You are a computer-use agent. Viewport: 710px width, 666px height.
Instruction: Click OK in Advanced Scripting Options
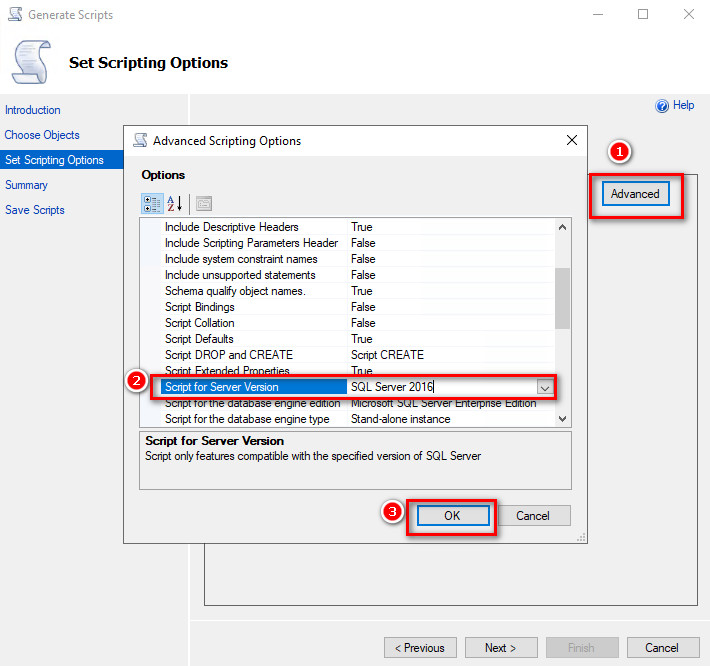(x=452, y=516)
